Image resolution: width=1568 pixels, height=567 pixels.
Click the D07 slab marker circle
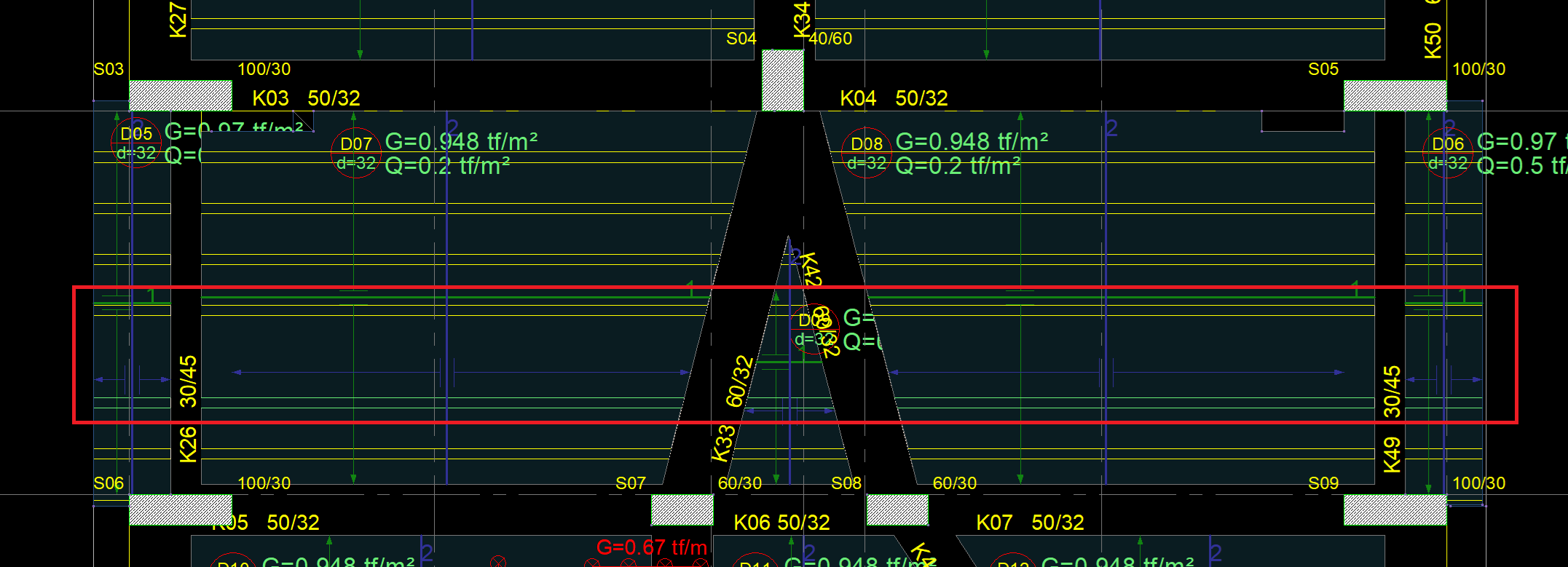pyautogui.click(x=355, y=153)
